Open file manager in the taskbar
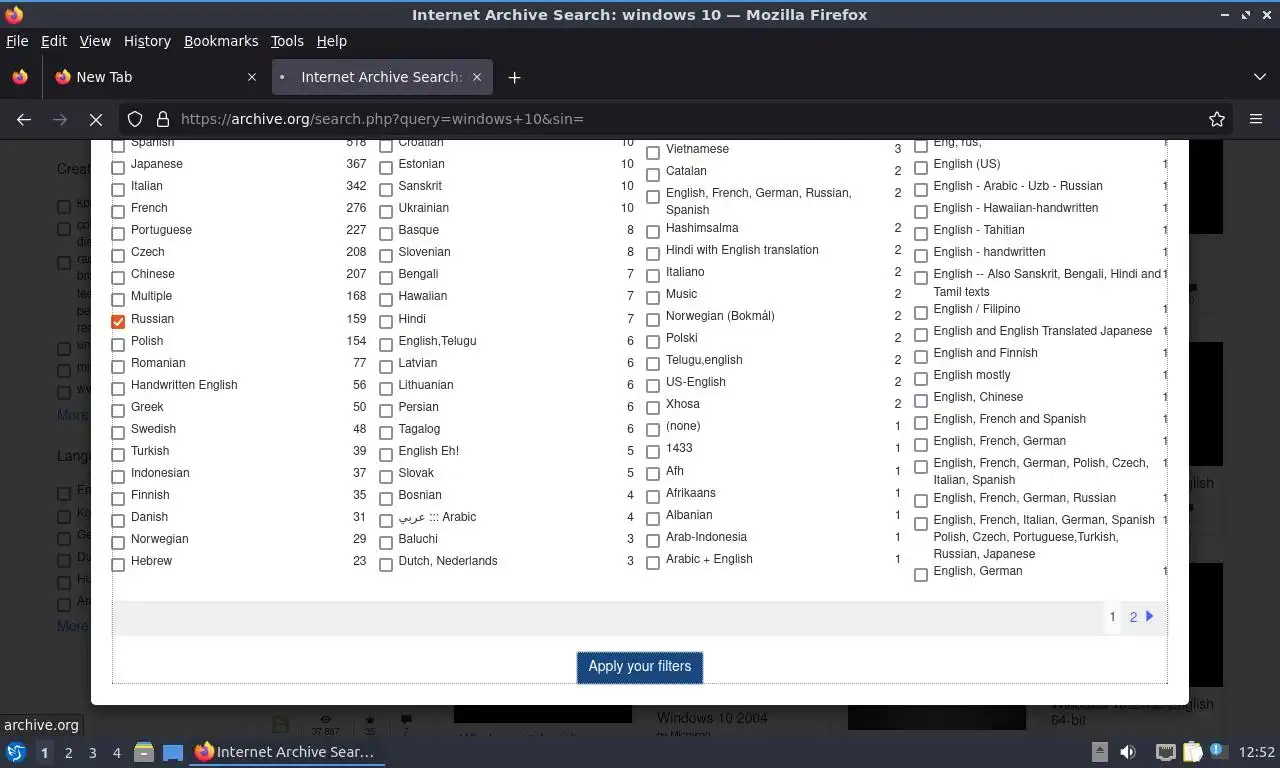The image size is (1280, 768). [x=144, y=752]
